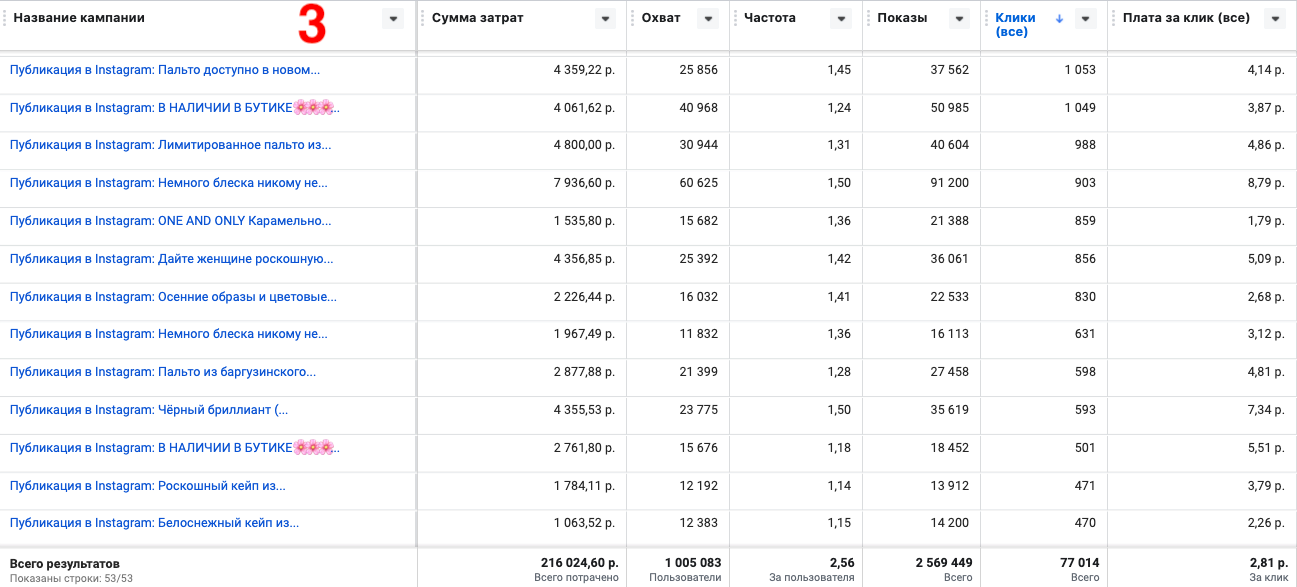Open dropdown arrow for Охват column
The height and width of the screenshot is (587, 1297).
coord(709,19)
